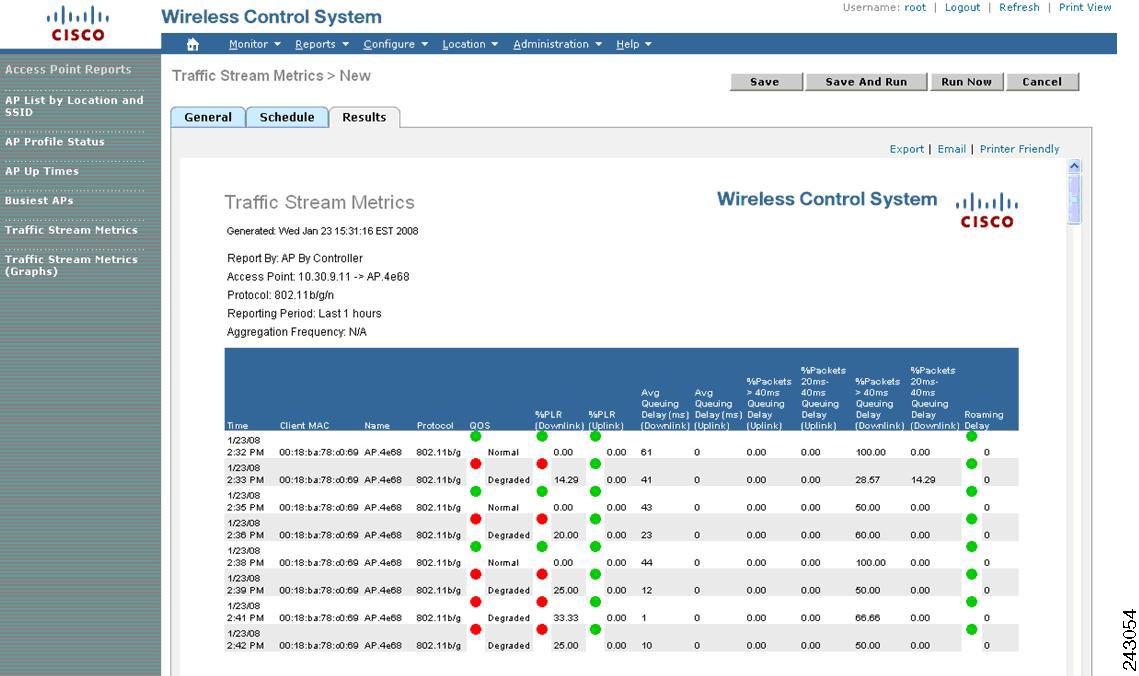The height and width of the screenshot is (676, 1139).
Task: Click the Cisco logo at top left
Action: point(78,24)
